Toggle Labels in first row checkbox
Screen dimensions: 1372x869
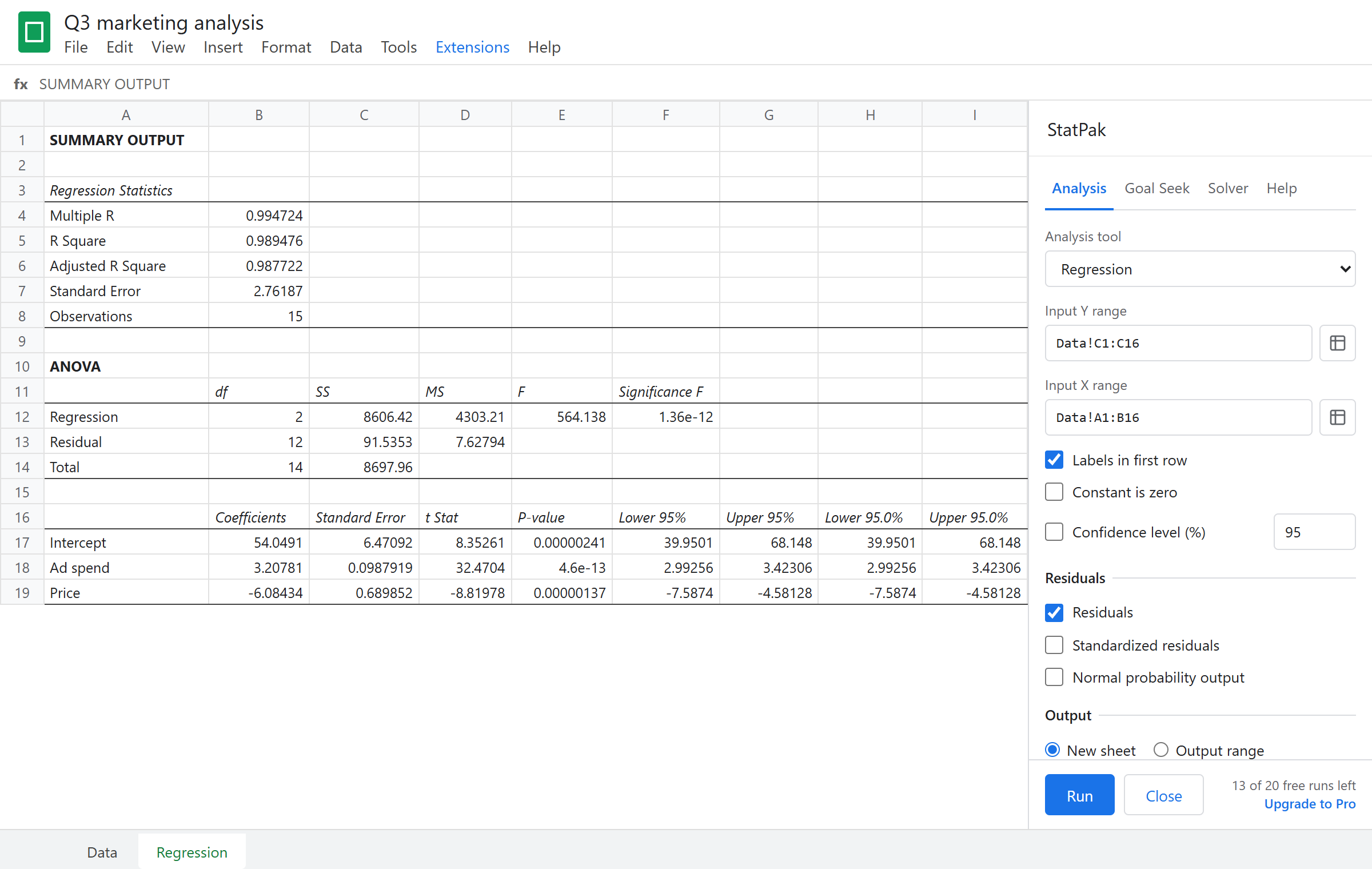click(x=1054, y=460)
